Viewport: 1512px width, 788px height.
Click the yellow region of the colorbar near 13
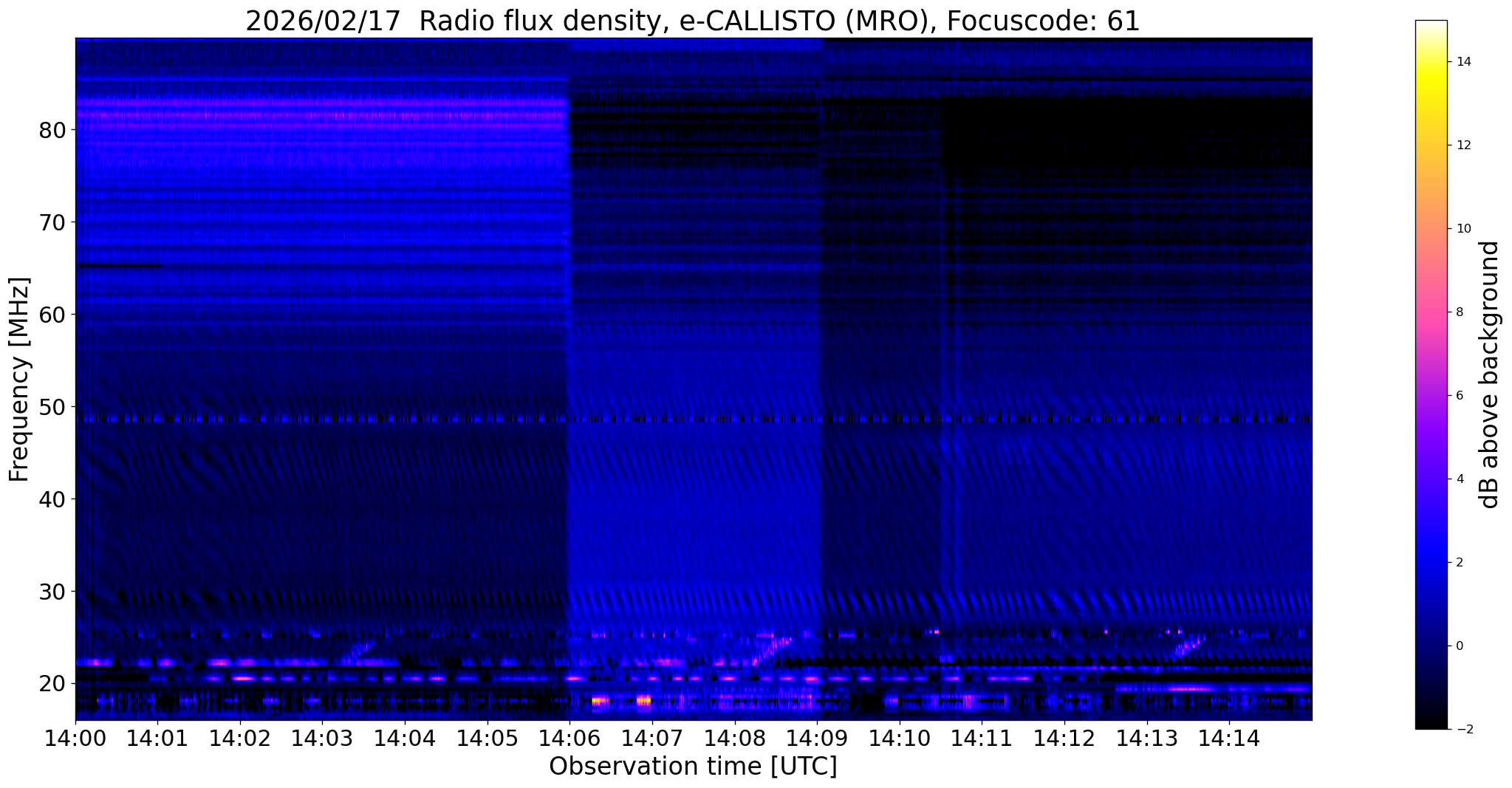point(1431,103)
